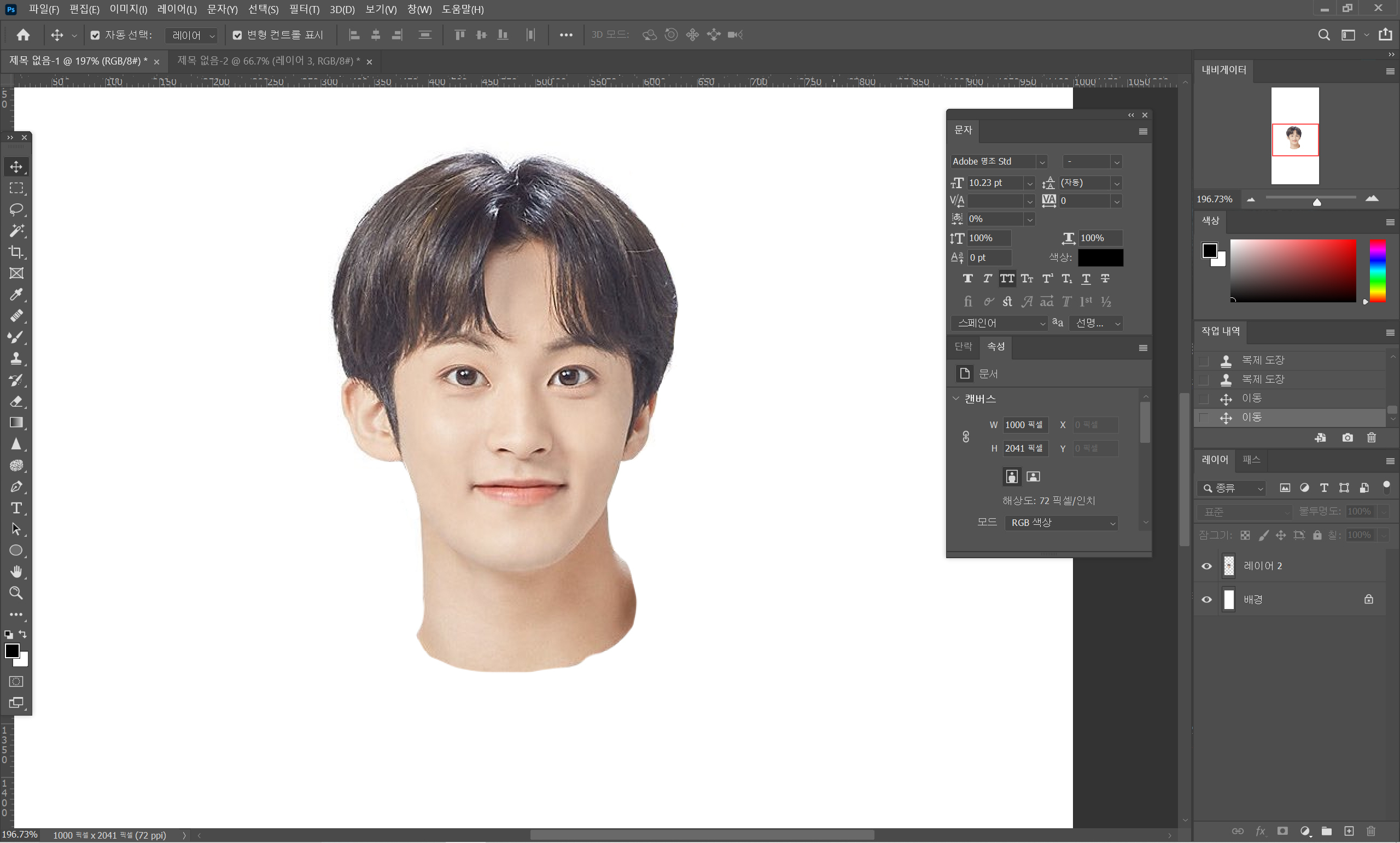The height and width of the screenshot is (843, 1400).
Task: Select the Eyedropper tool
Action: click(x=16, y=295)
